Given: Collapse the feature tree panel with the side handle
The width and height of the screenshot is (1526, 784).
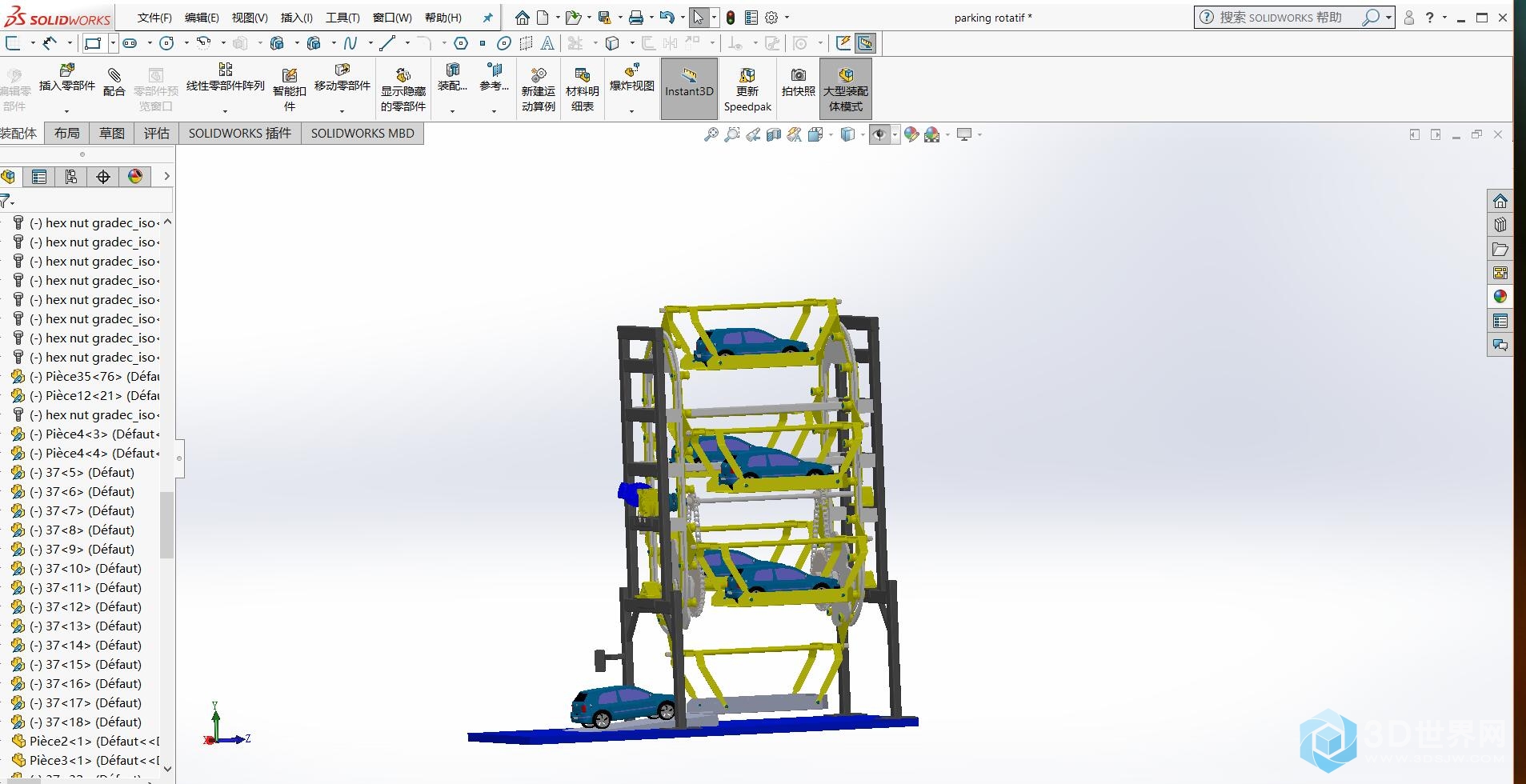Looking at the screenshot, I should 179,458.
